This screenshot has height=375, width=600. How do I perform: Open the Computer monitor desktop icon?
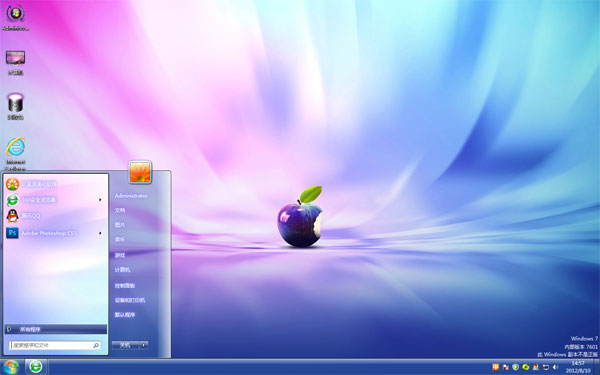15,62
